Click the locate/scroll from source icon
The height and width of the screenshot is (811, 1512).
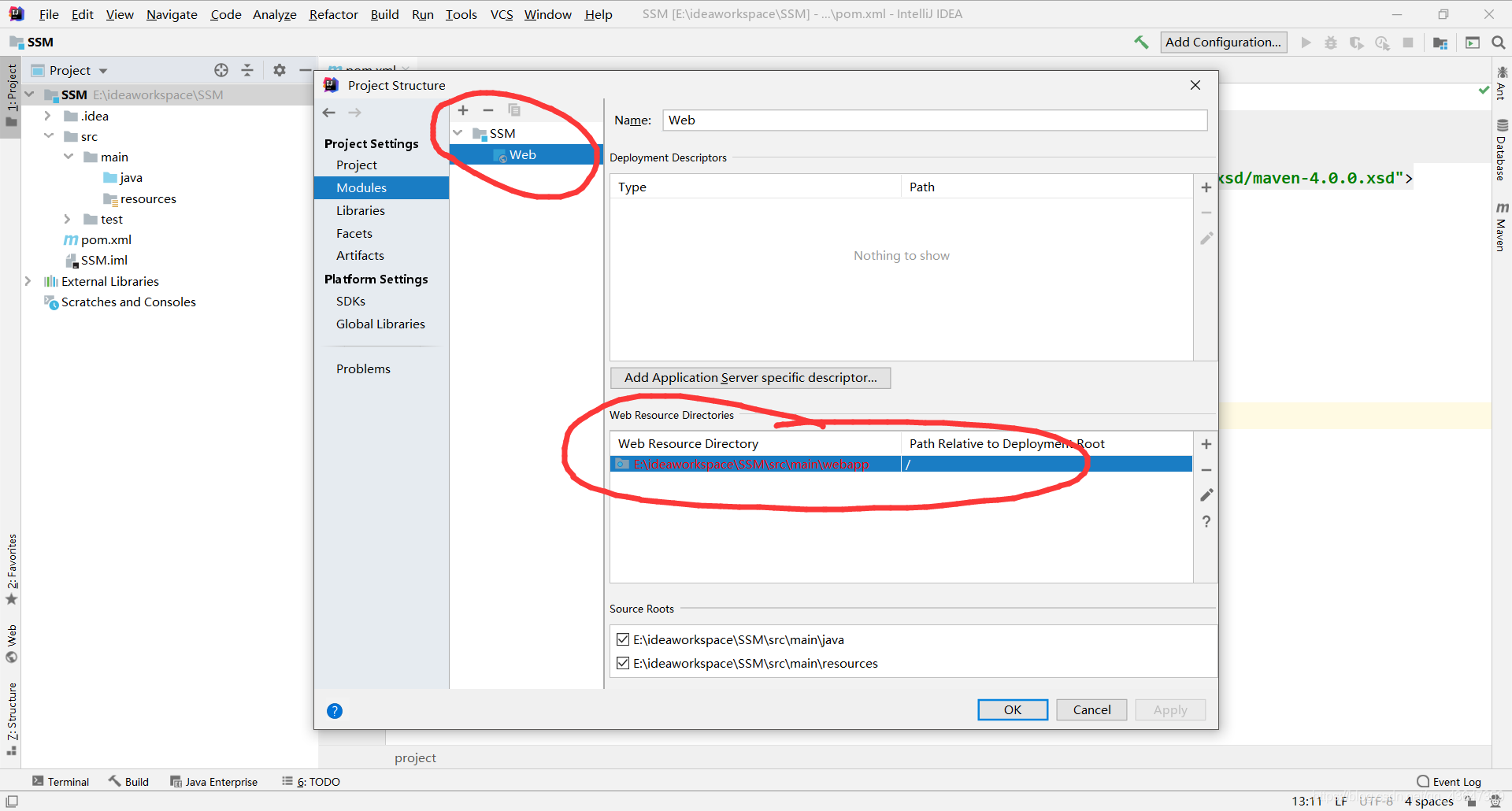click(221, 70)
